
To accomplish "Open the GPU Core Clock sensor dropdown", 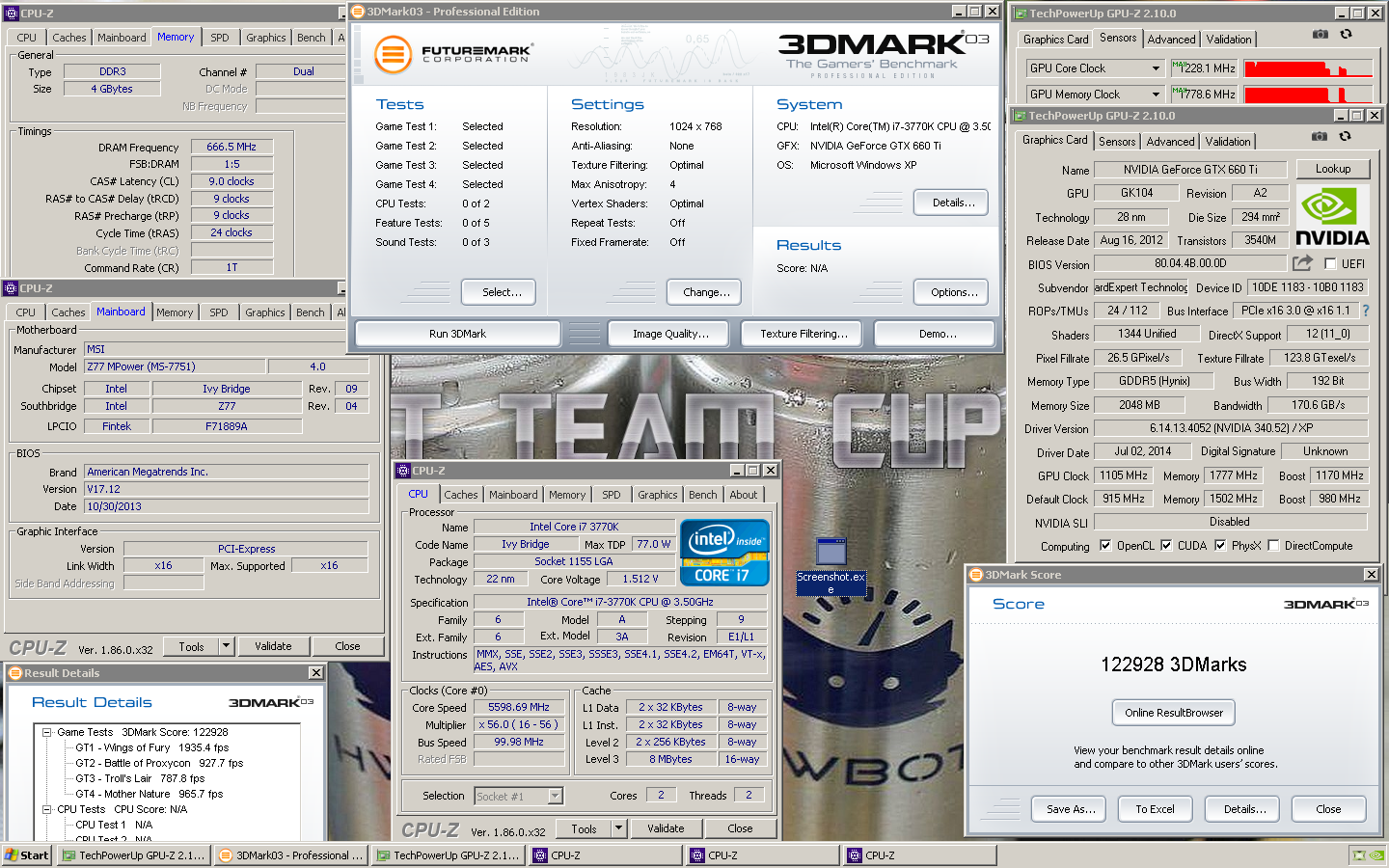I will [x=1156, y=68].
